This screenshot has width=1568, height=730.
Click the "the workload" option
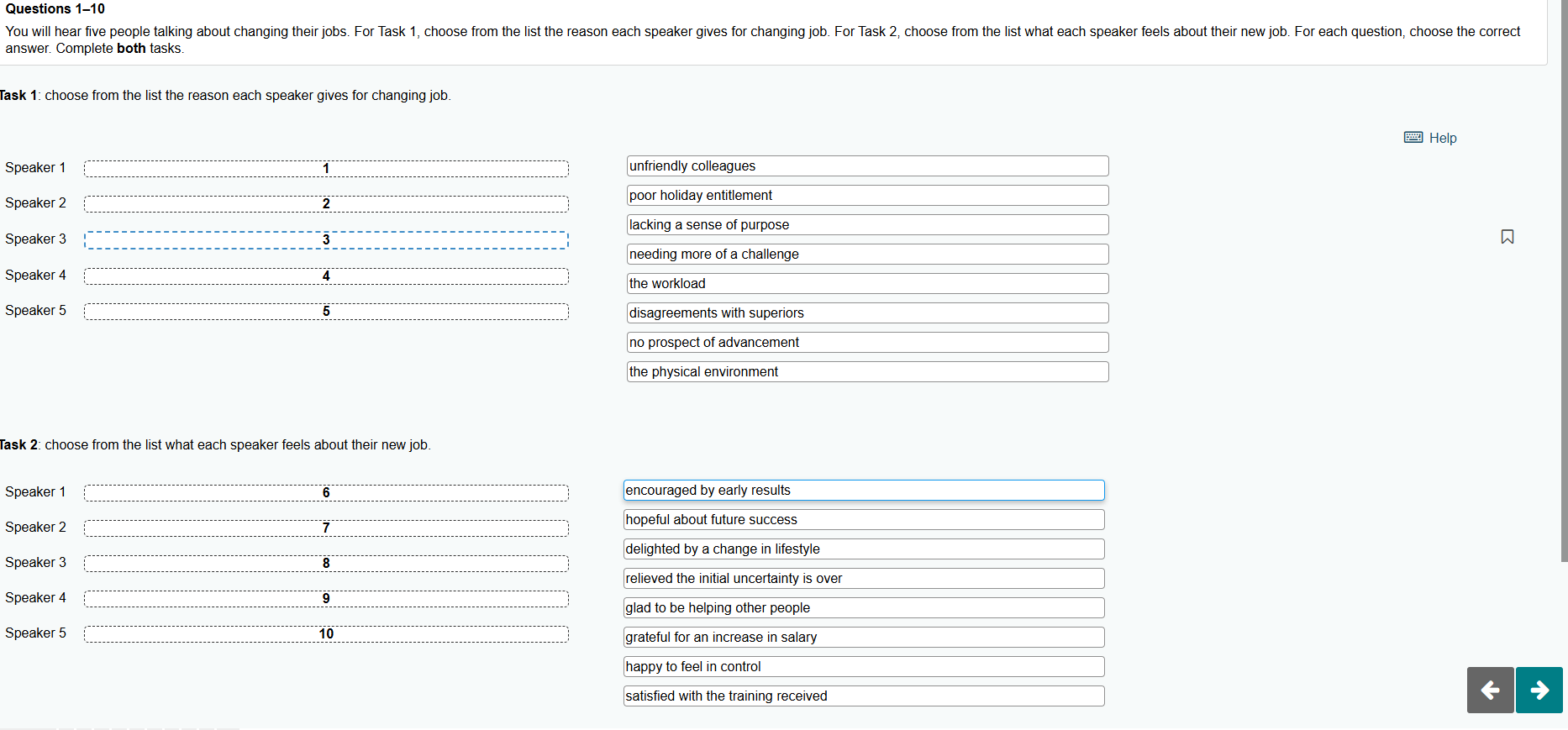(866, 283)
